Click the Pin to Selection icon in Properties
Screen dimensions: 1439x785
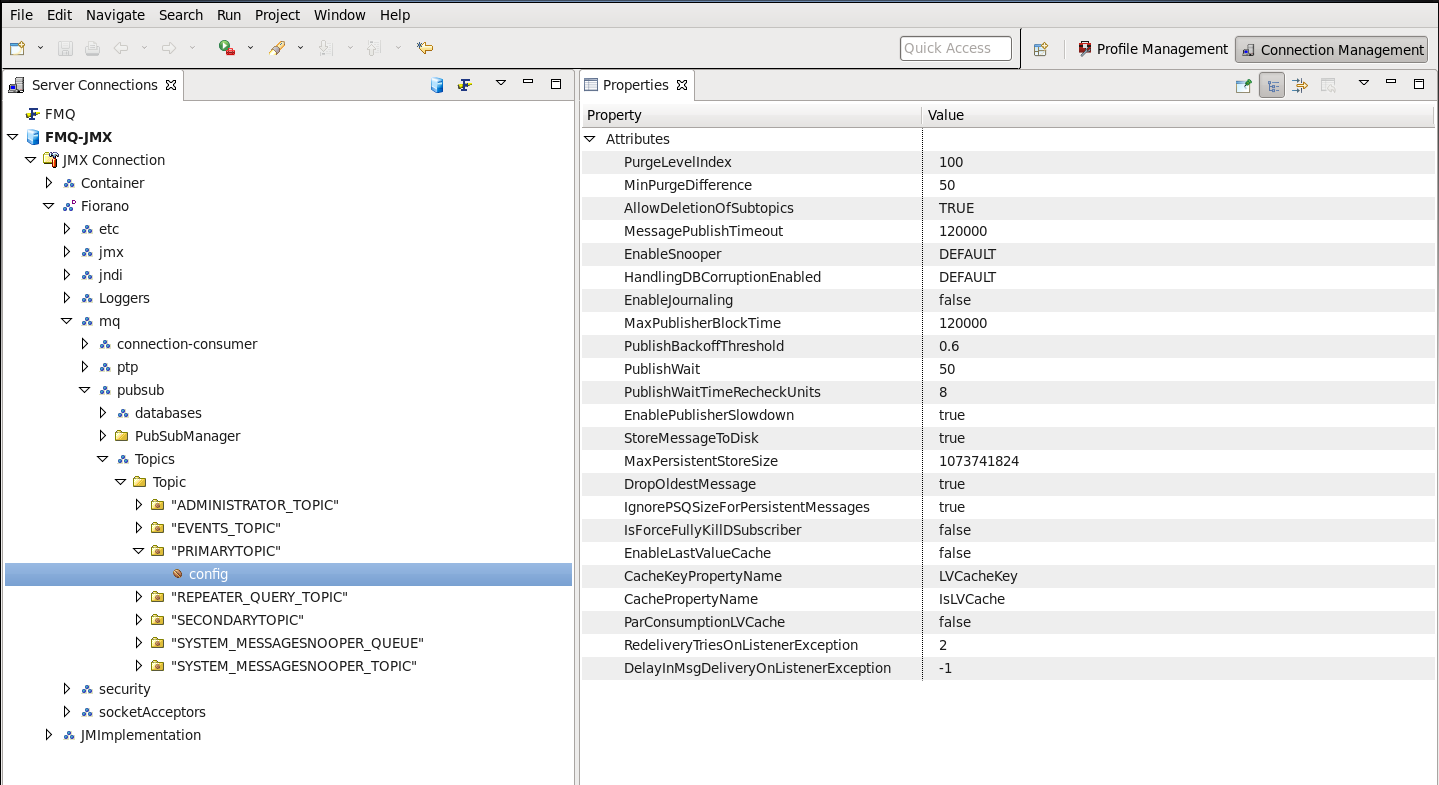1243,86
